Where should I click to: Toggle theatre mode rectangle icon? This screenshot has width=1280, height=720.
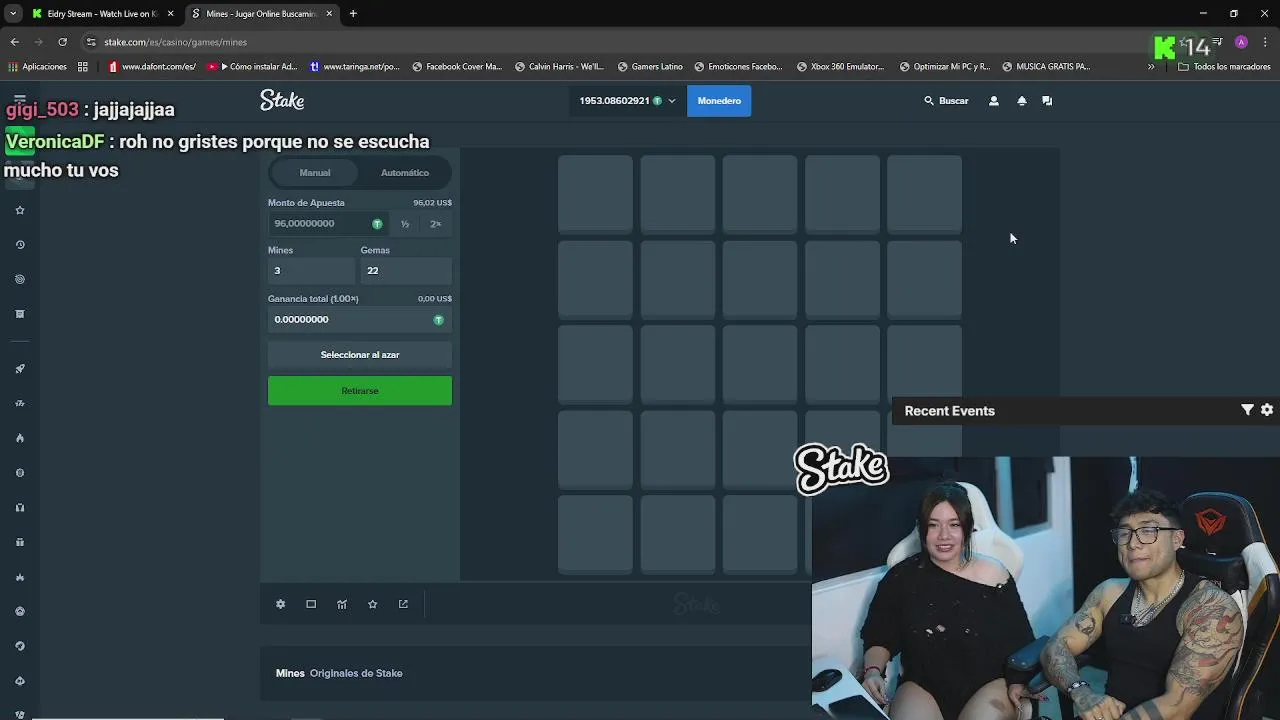tap(311, 604)
